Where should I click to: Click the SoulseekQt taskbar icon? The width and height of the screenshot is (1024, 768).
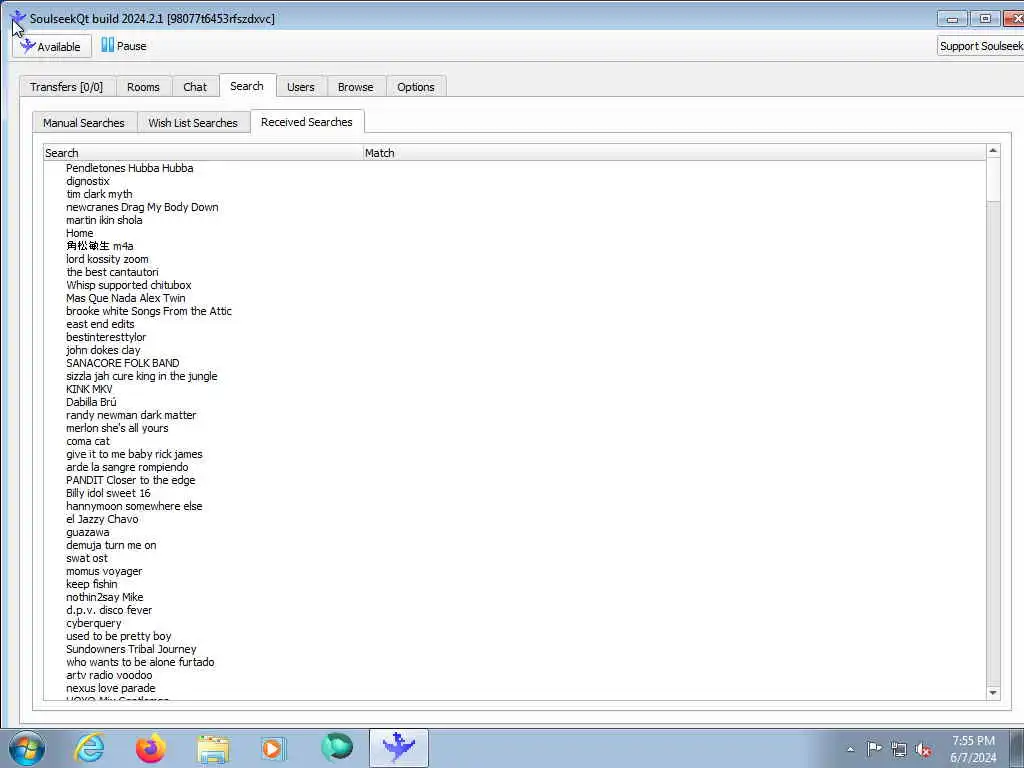click(398, 748)
